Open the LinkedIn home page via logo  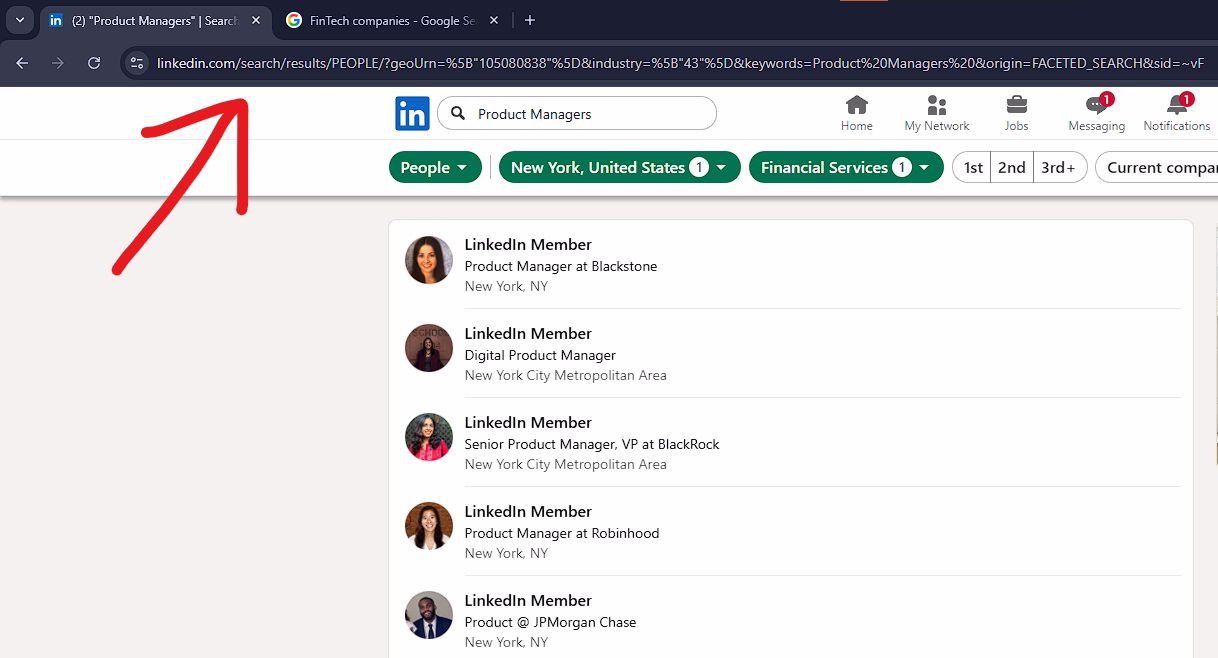pyautogui.click(x=412, y=113)
